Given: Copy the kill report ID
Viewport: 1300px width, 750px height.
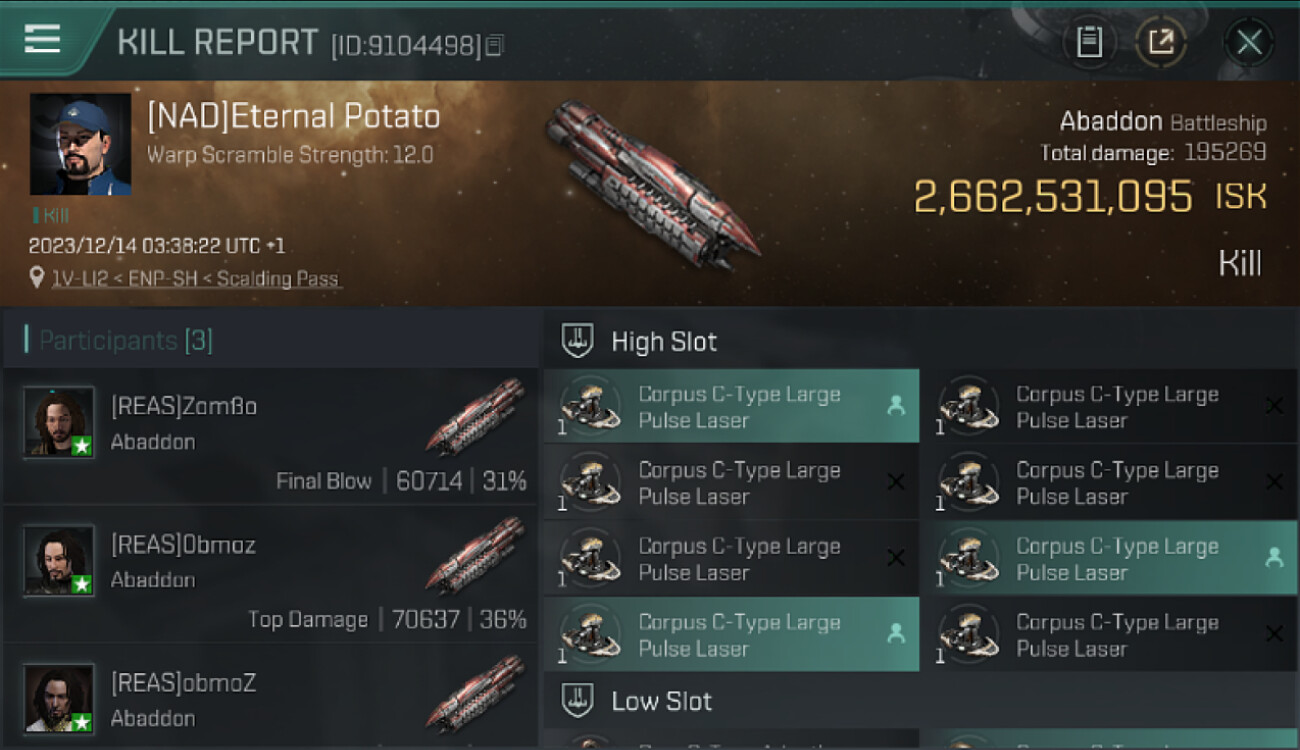Looking at the screenshot, I should click(x=495, y=45).
